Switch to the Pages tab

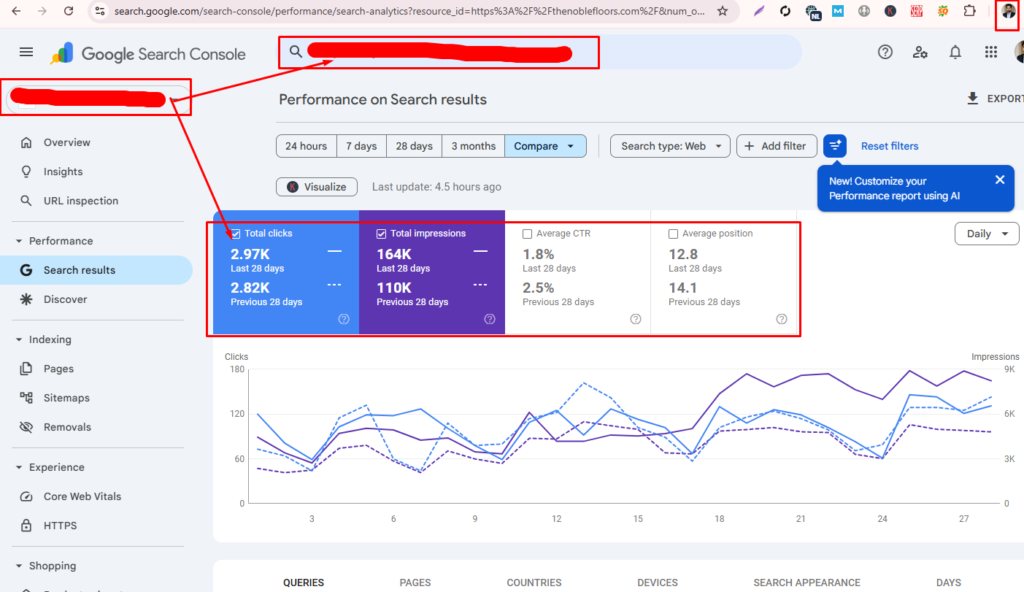415,582
